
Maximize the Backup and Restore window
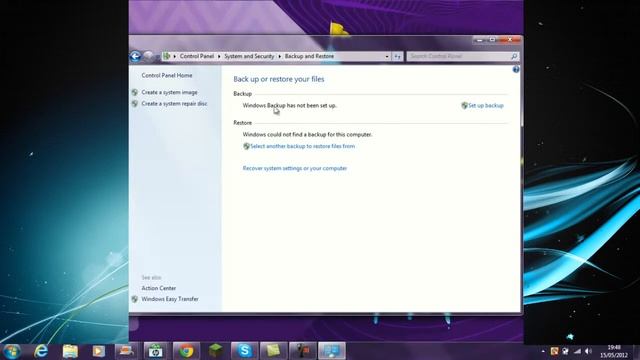(492, 40)
